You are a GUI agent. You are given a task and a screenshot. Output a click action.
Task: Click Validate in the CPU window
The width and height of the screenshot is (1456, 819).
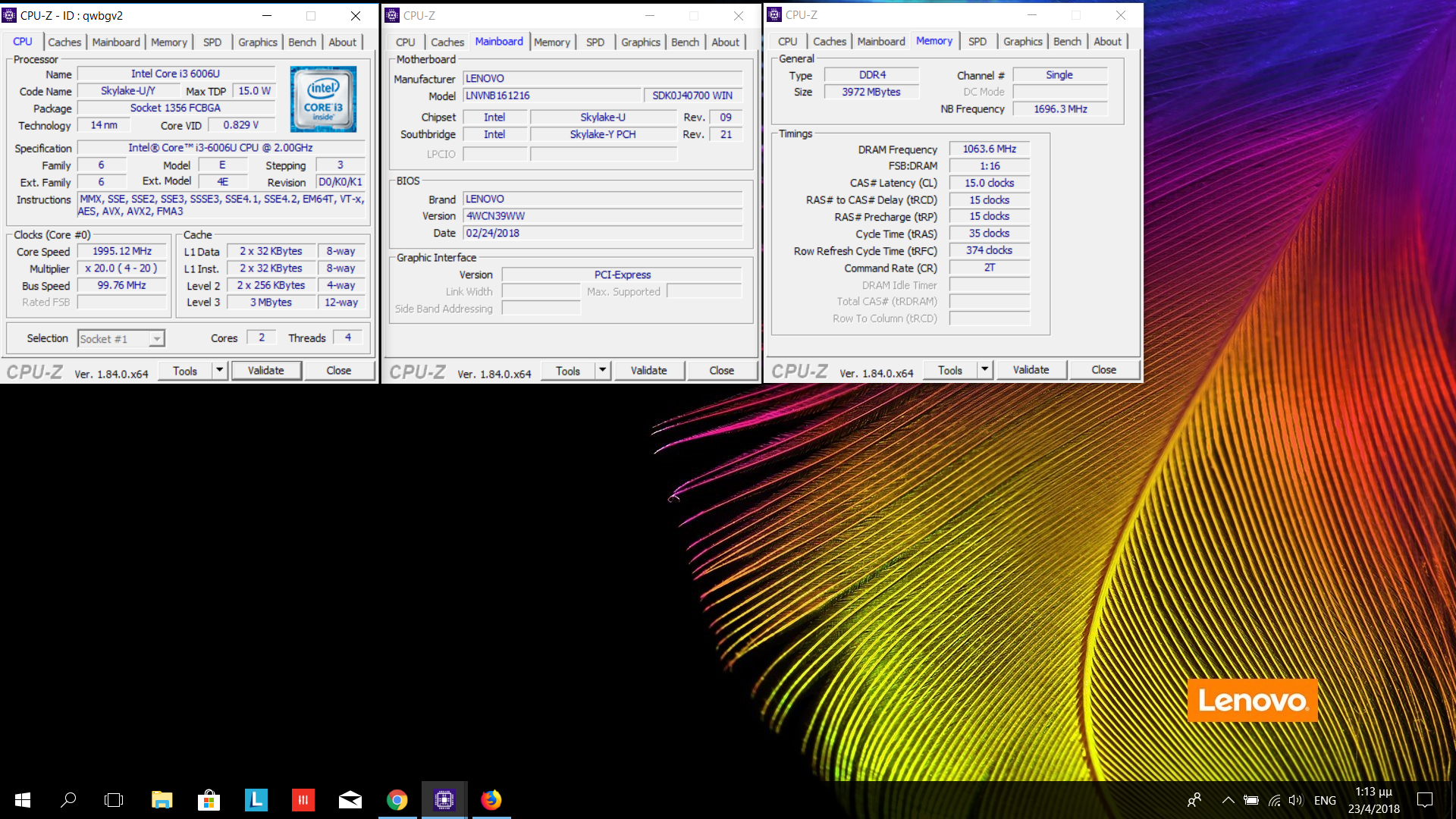pos(265,370)
